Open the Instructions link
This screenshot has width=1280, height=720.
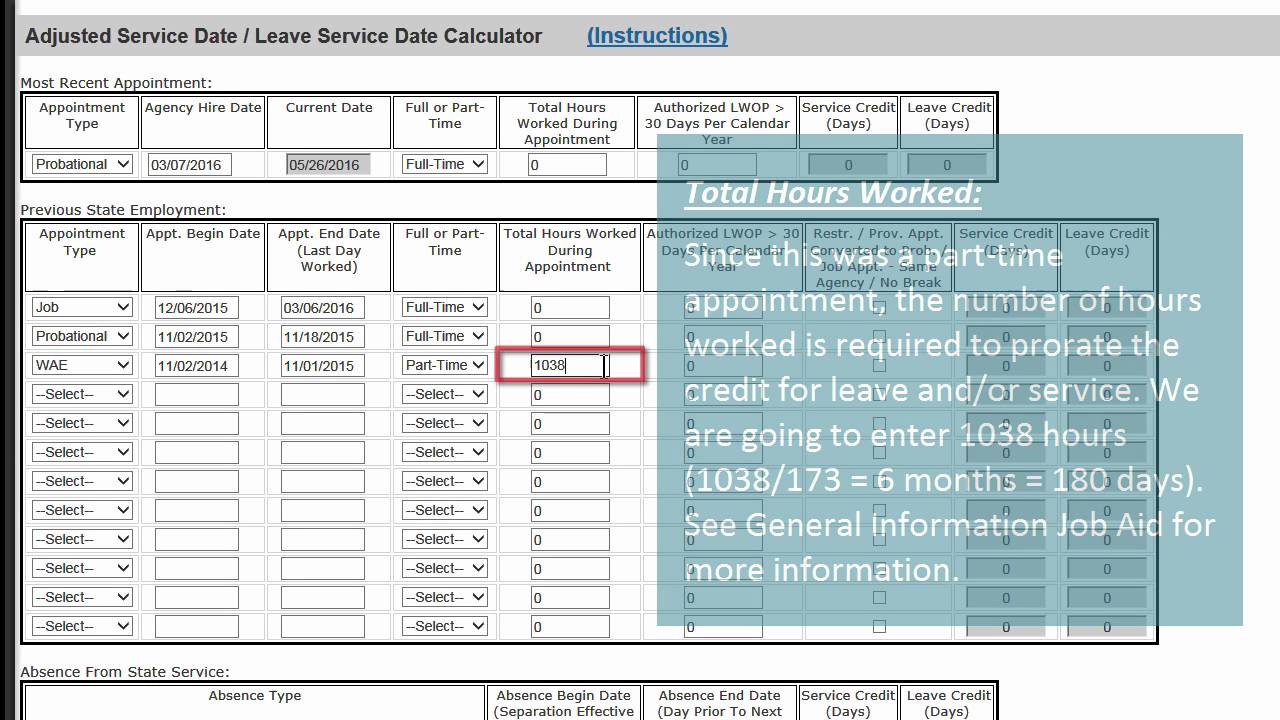[657, 36]
